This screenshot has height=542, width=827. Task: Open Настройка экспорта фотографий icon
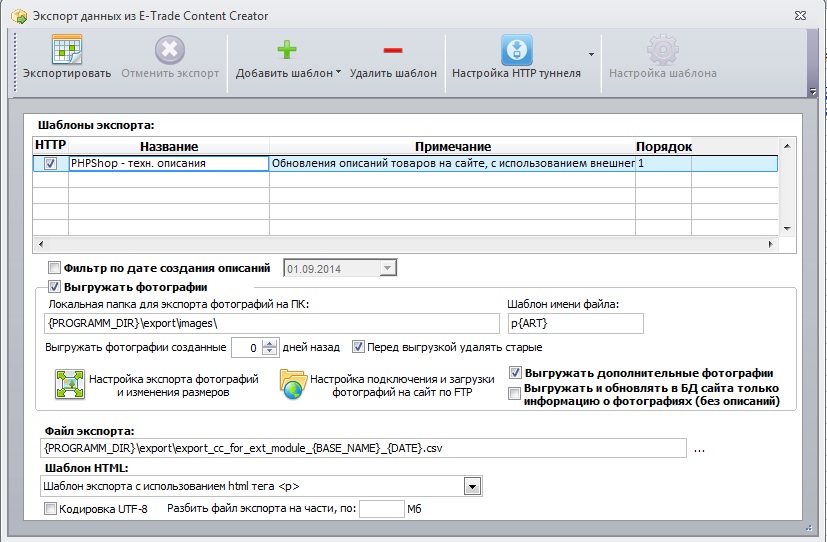tap(70, 384)
